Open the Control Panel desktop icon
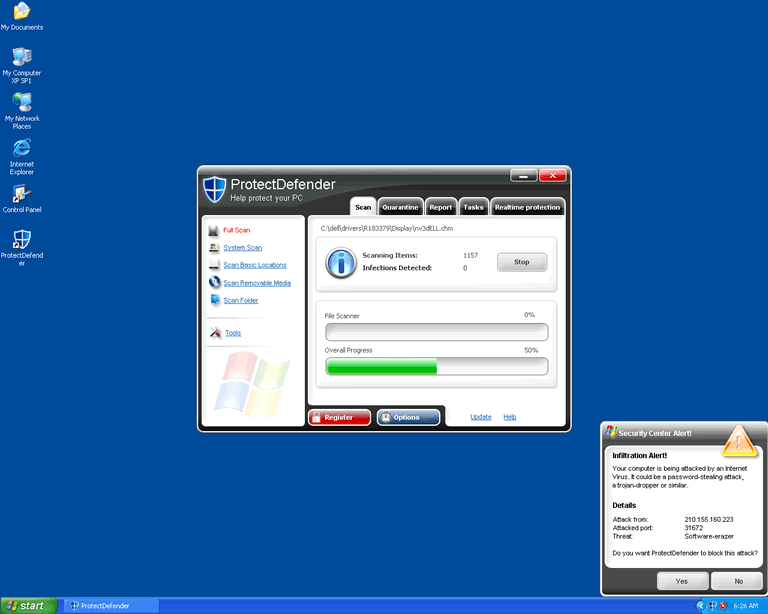768x614 pixels. click(x=21, y=195)
